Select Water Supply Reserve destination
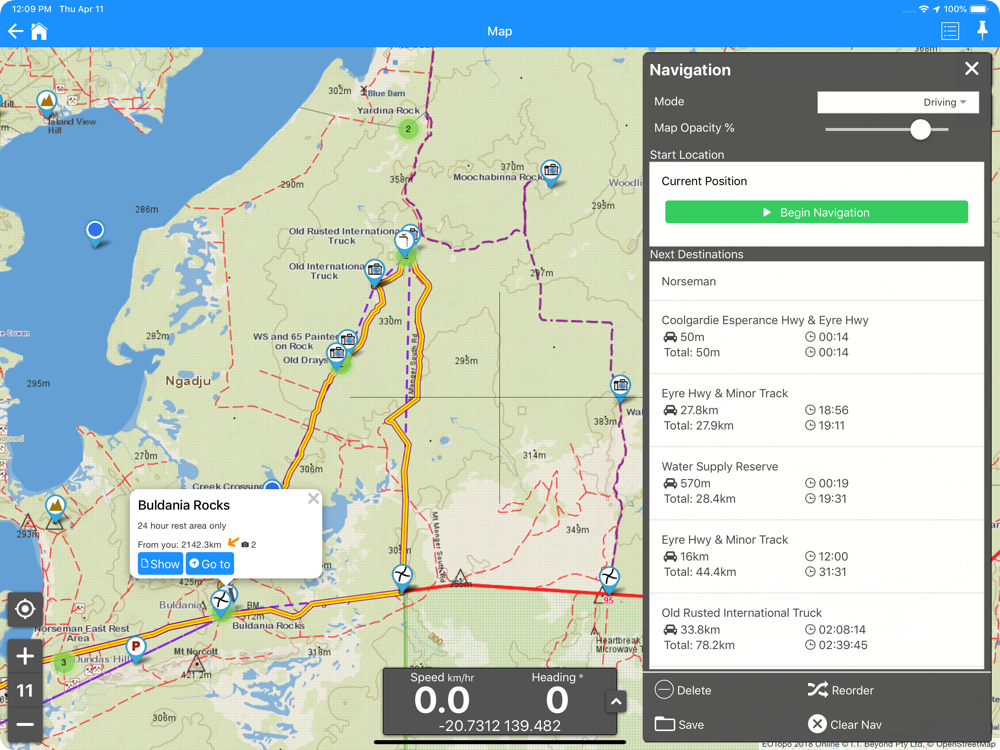Image resolution: width=1000 pixels, height=750 pixels. 816,483
